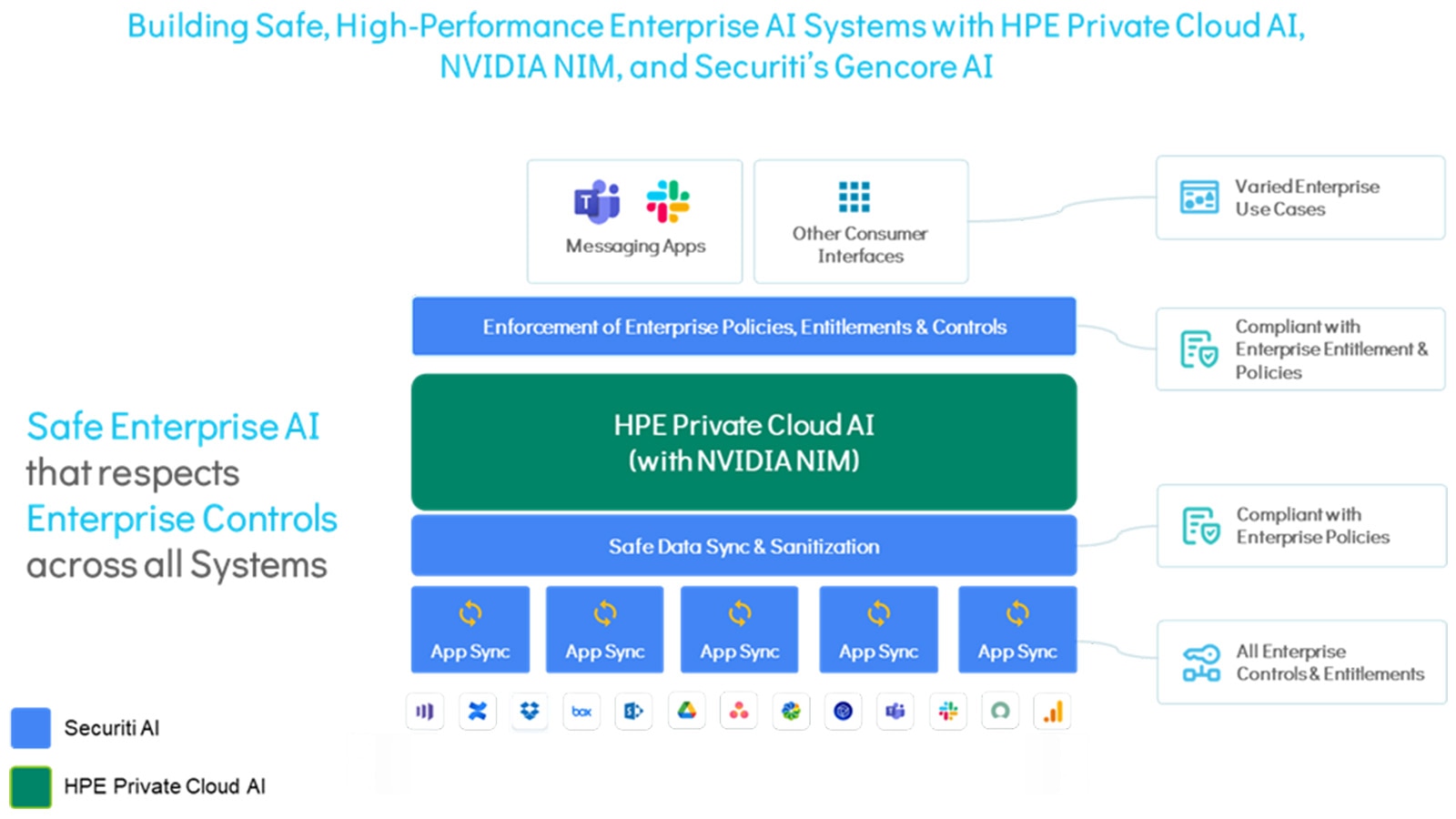1456x819 pixels.
Task: Select the SharePoint icon
Action: [633, 712]
